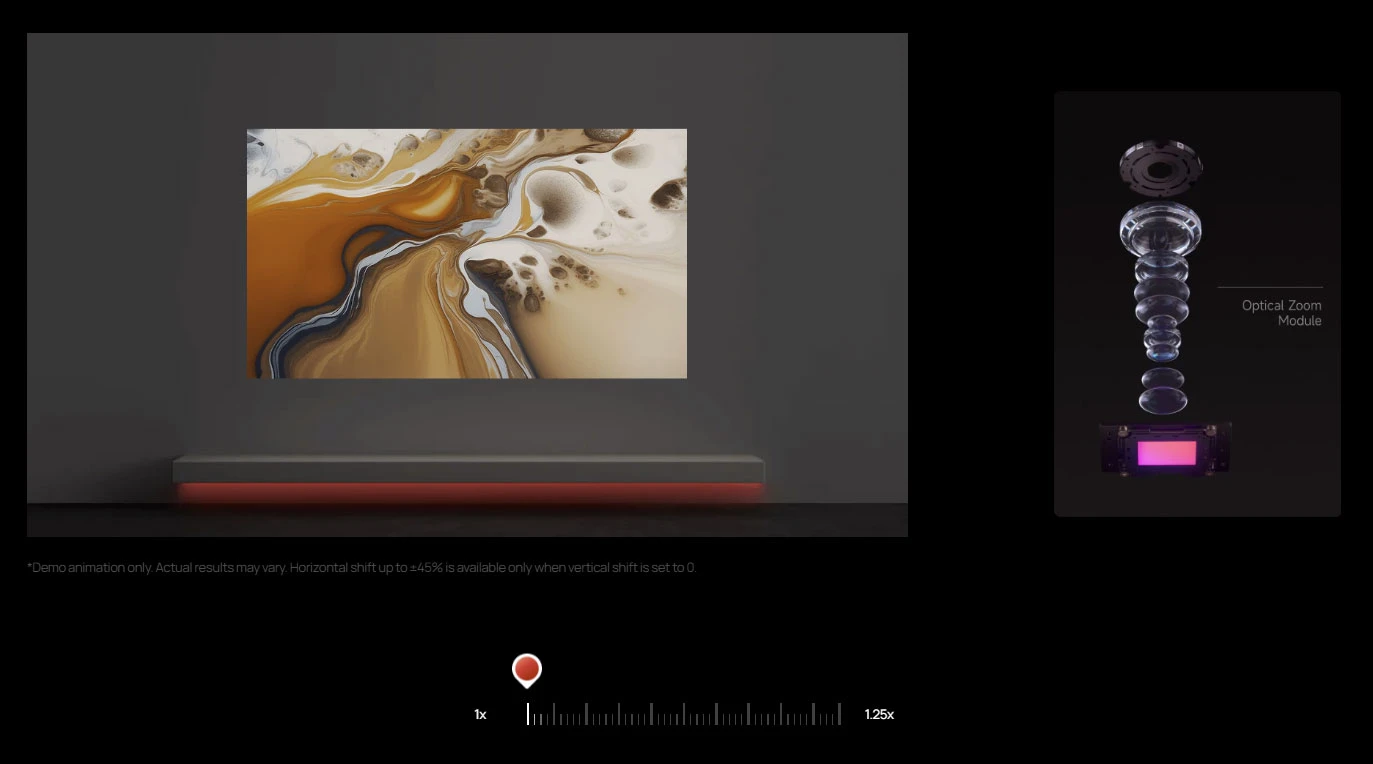
Task: Click the red zoom slider handle
Action: tap(527, 669)
